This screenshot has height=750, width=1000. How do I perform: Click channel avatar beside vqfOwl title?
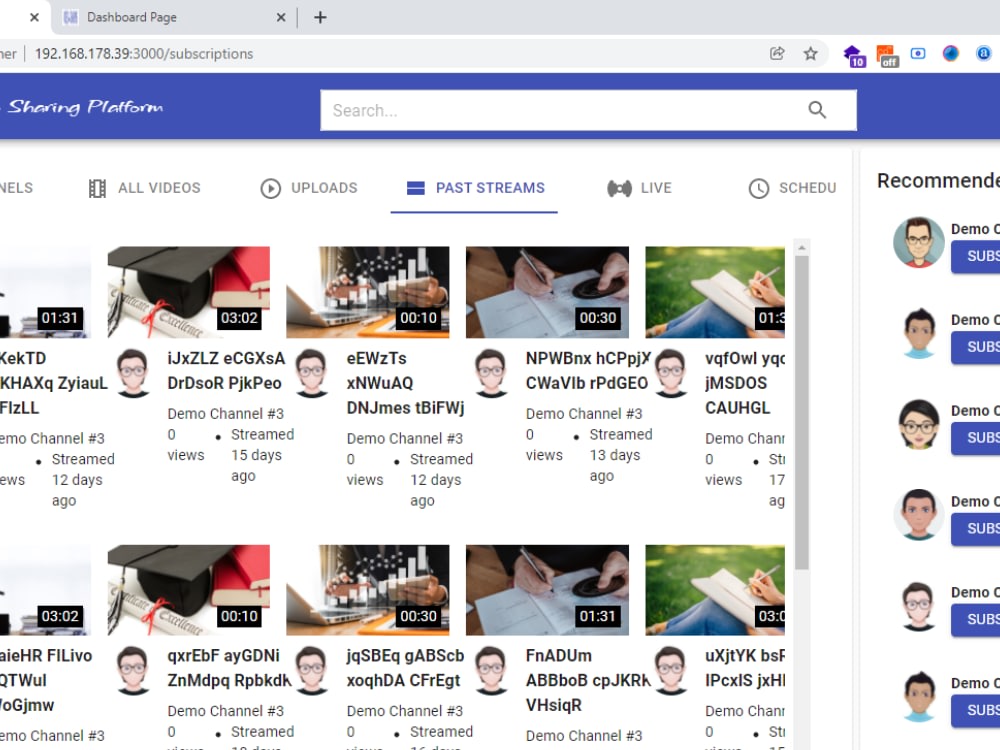click(671, 372)
